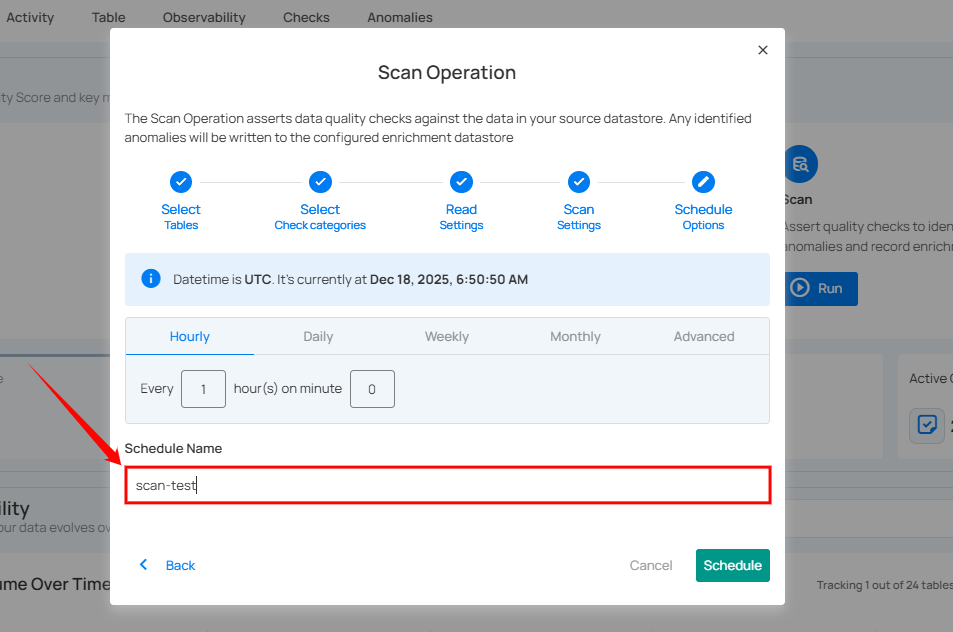Click the Scan operation icon behind the dialog
Viewport: 953px width, 632px height.
tap(800, 164)
